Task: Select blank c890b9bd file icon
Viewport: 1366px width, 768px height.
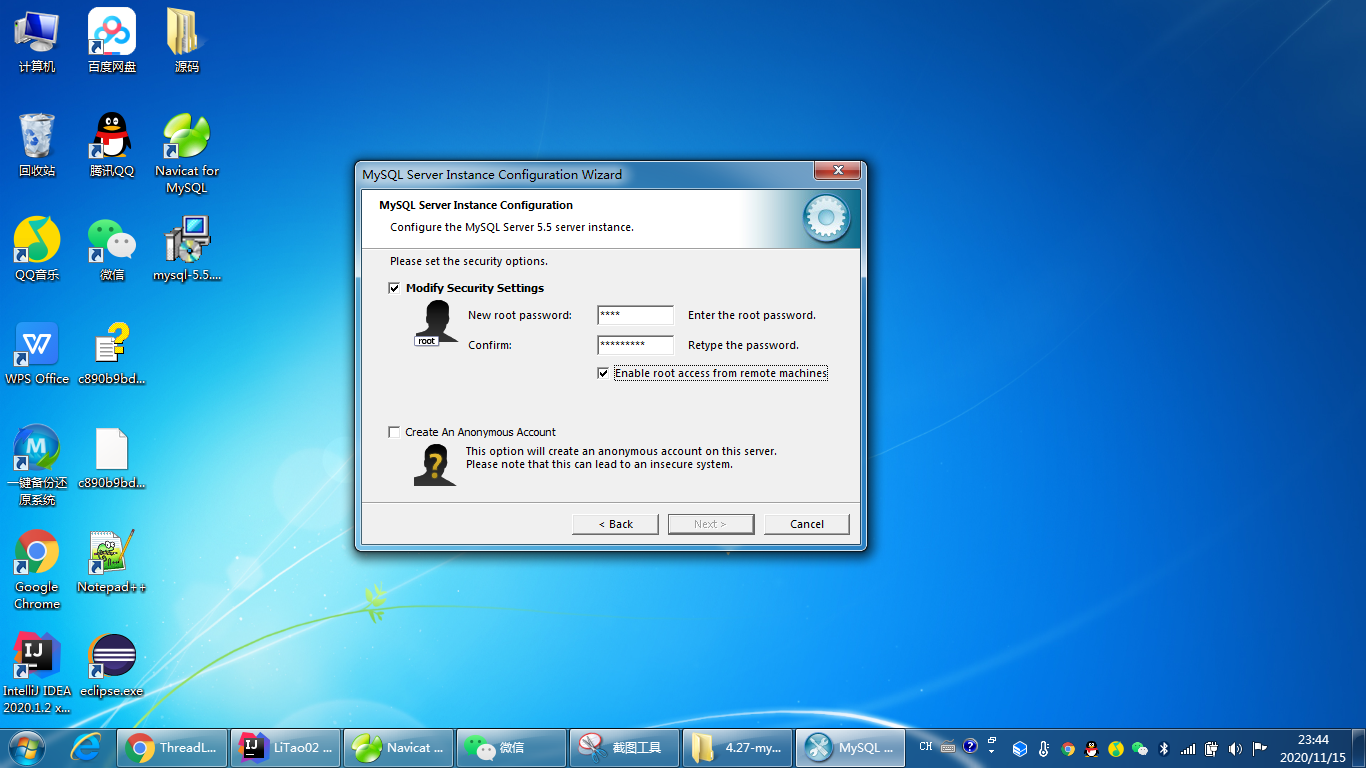Action: click(x=112, y=457)
